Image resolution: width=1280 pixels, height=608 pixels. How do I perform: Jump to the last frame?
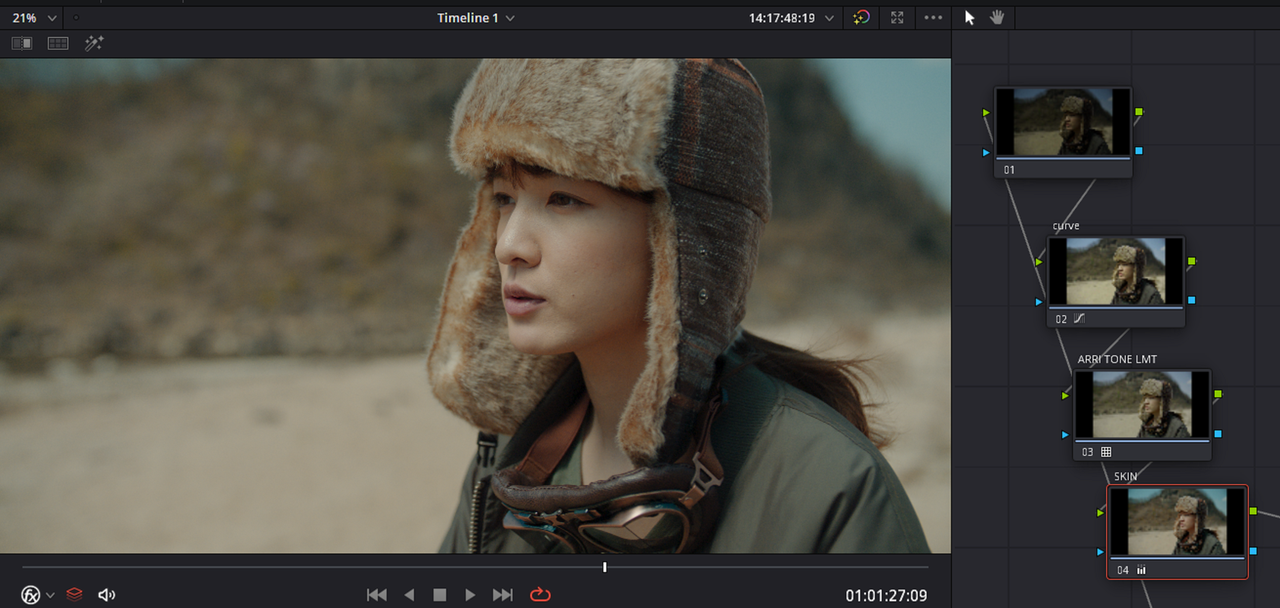click(x=503, y=595)
